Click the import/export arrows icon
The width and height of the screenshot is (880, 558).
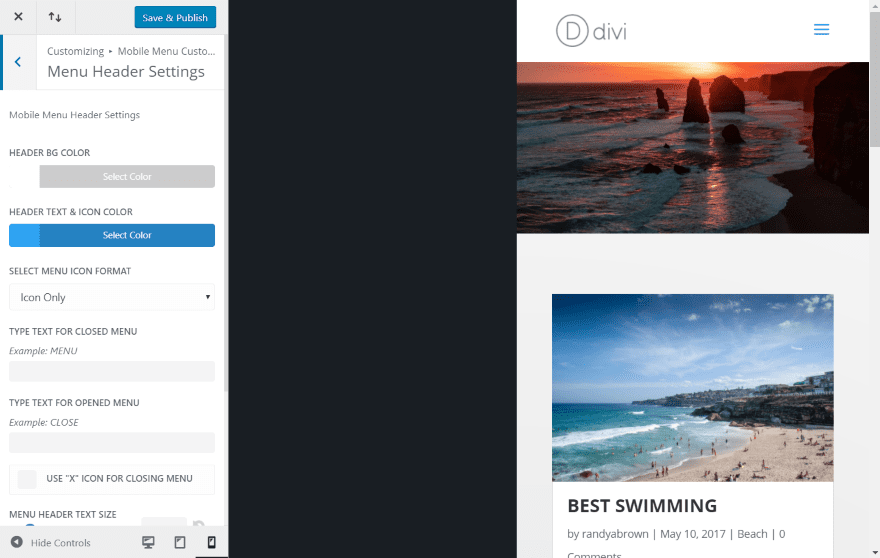click(x=55, y=17)
